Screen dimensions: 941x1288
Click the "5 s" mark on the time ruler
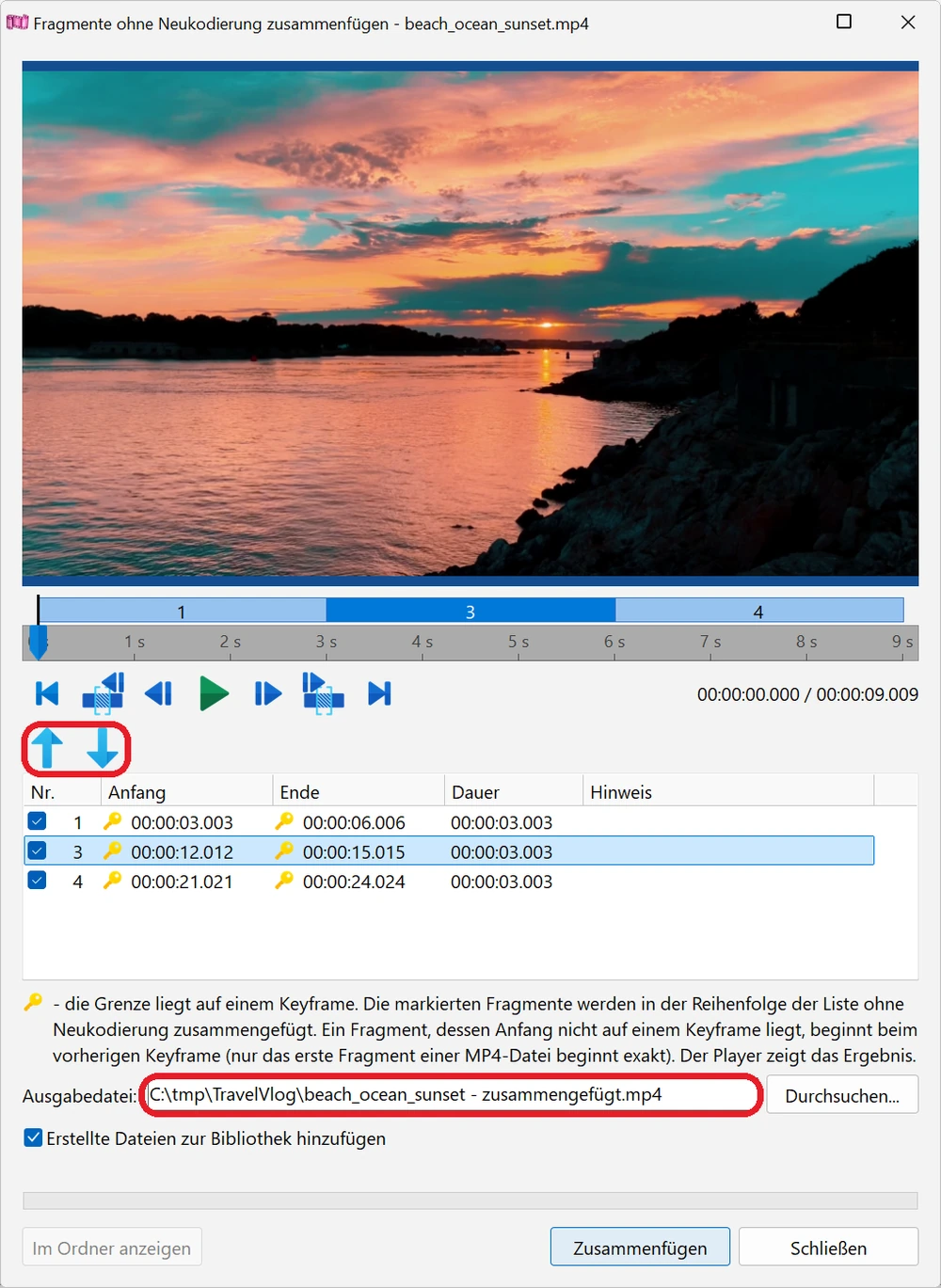518,642
